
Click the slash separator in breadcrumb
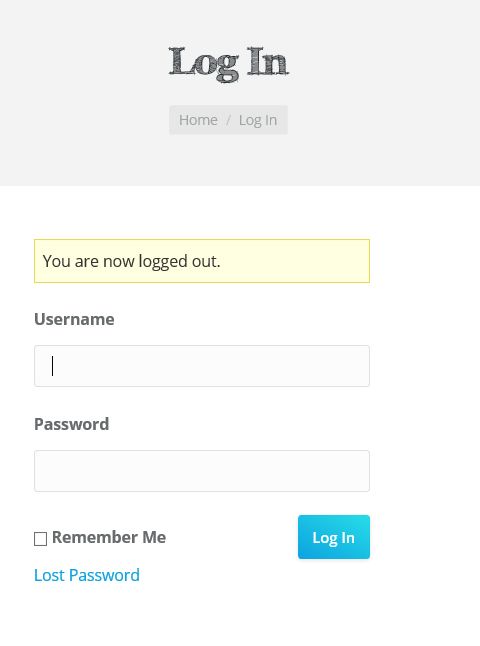coord(228,120)
